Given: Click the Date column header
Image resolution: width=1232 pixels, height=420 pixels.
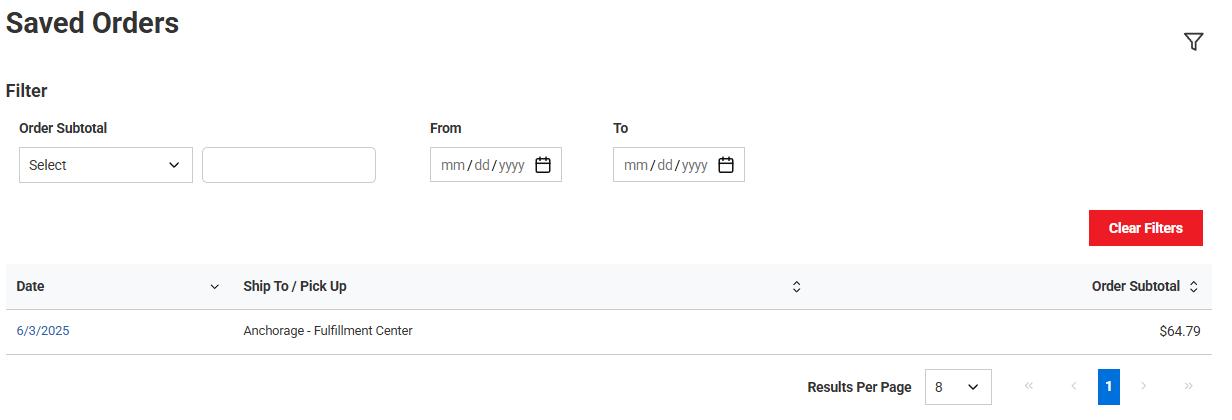Looking at the screenshot, I should (31, 287).
